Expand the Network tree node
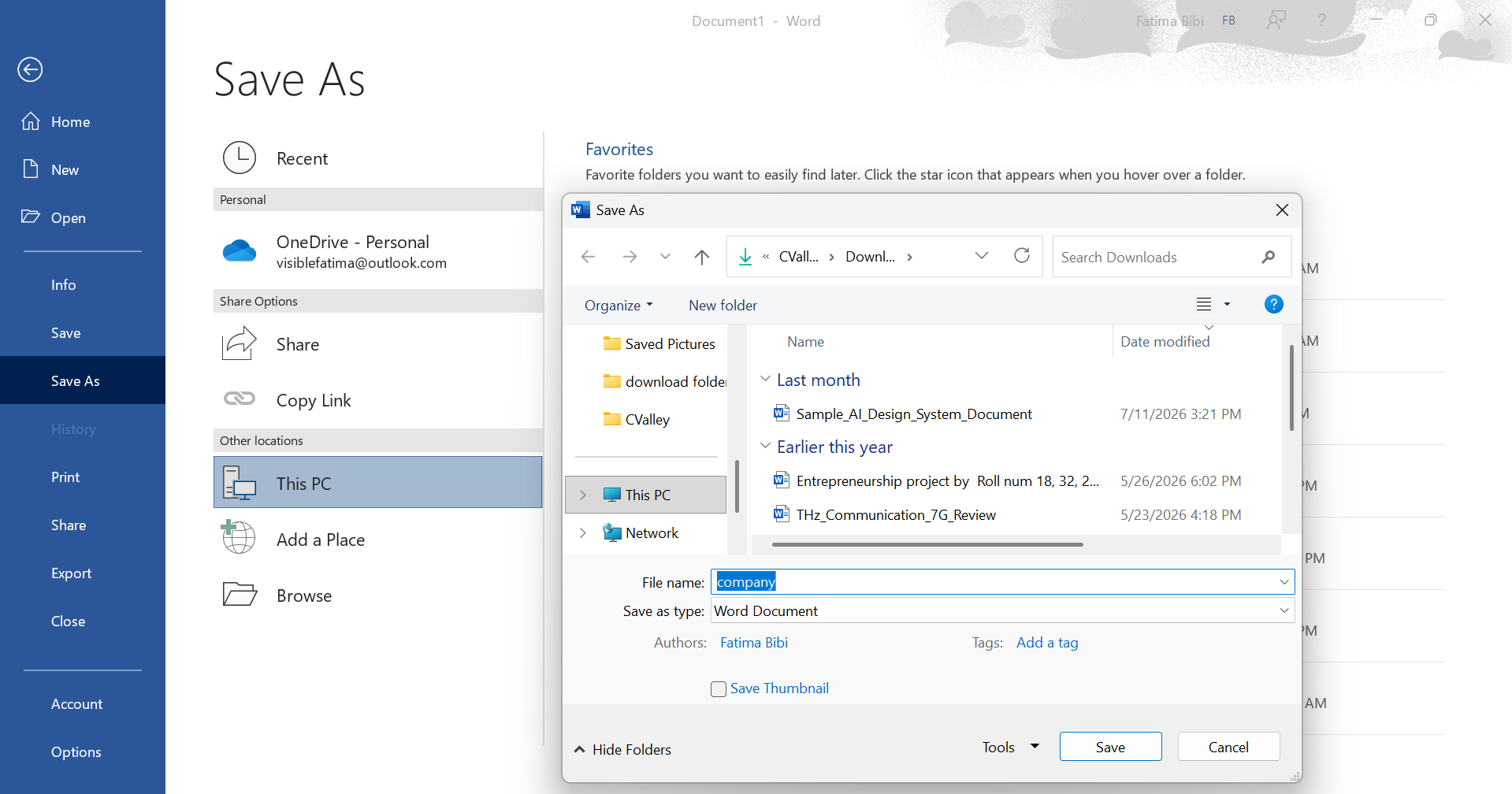The width and height of the screenshot is (1512, 794). [x=583, y=532]
